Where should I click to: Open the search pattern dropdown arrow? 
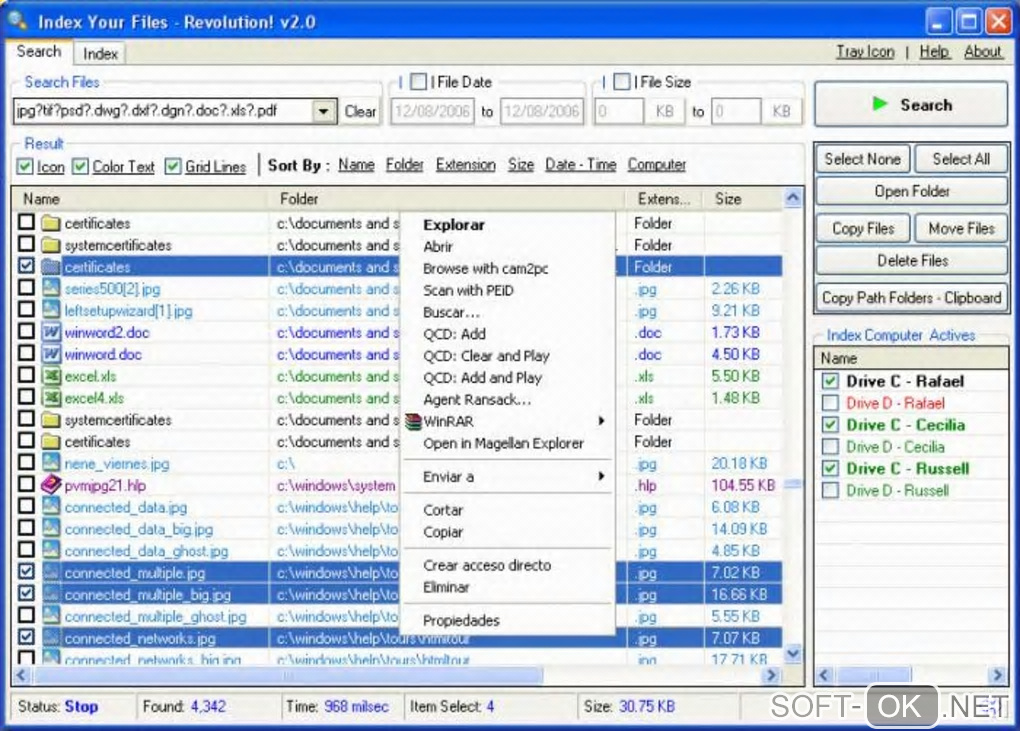pyautogui.click(x=323, y=111)
